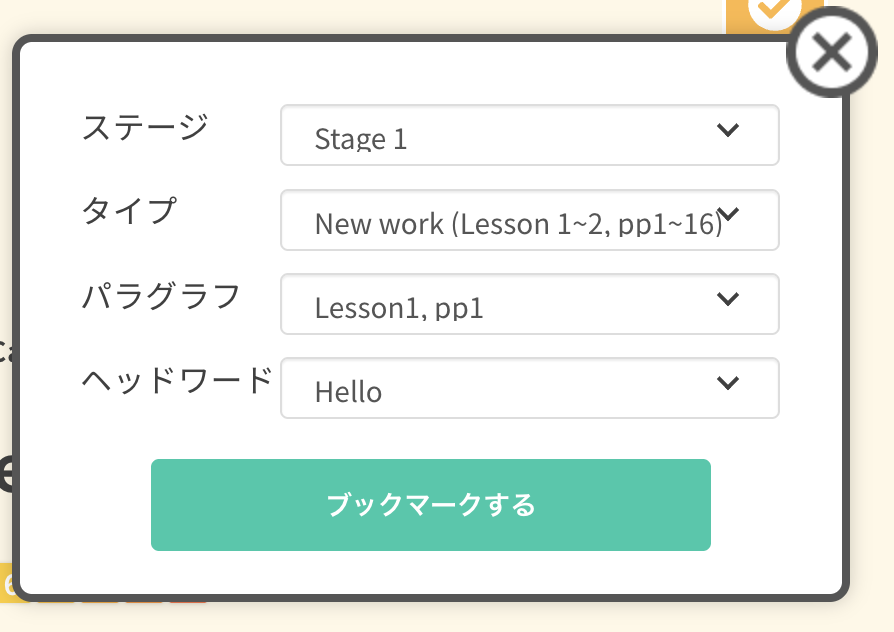The width and height of the screenshot is (894, 632).
Task: Click the green ブックマークする button
Action: (x=430, y=505)
